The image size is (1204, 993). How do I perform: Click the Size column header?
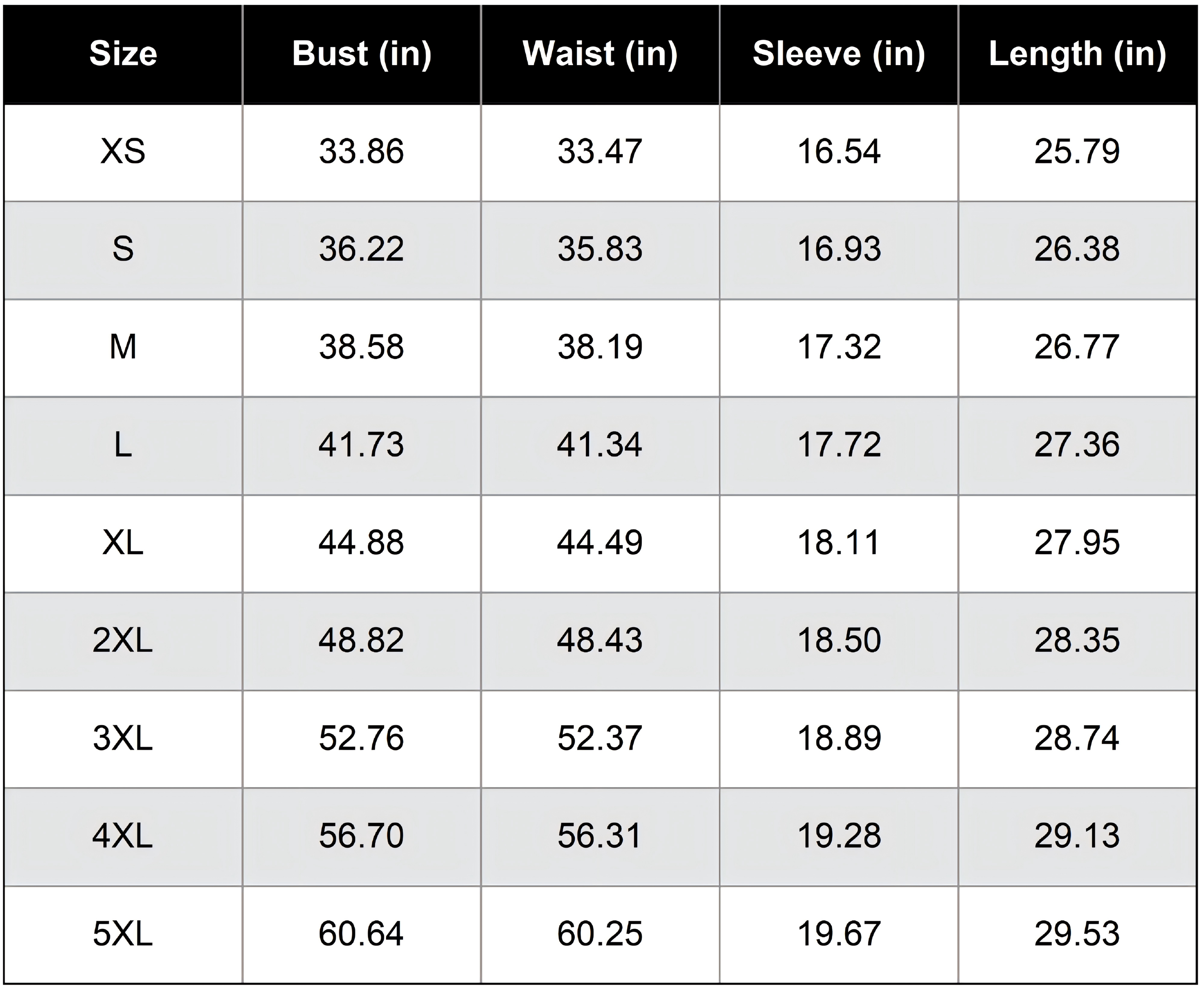coord(123,54)
